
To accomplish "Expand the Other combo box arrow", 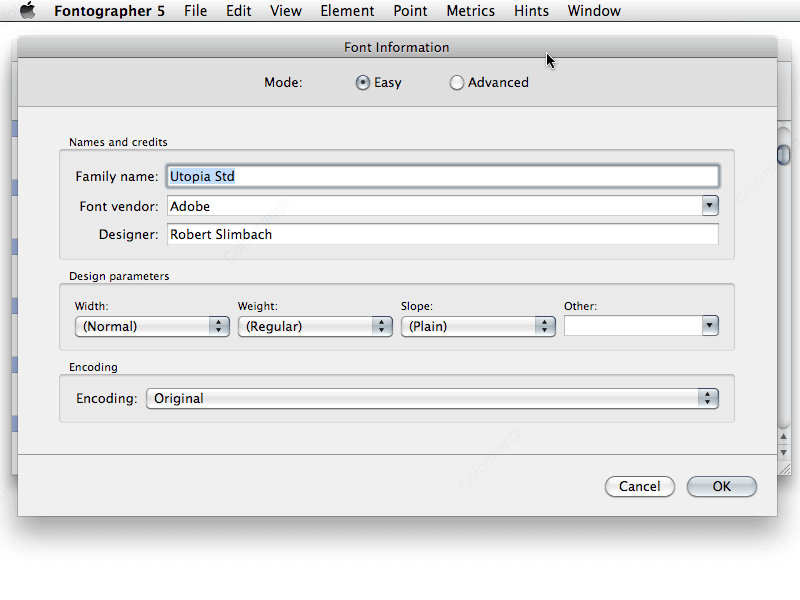I will pyautogui.click(x=710, y=326).
